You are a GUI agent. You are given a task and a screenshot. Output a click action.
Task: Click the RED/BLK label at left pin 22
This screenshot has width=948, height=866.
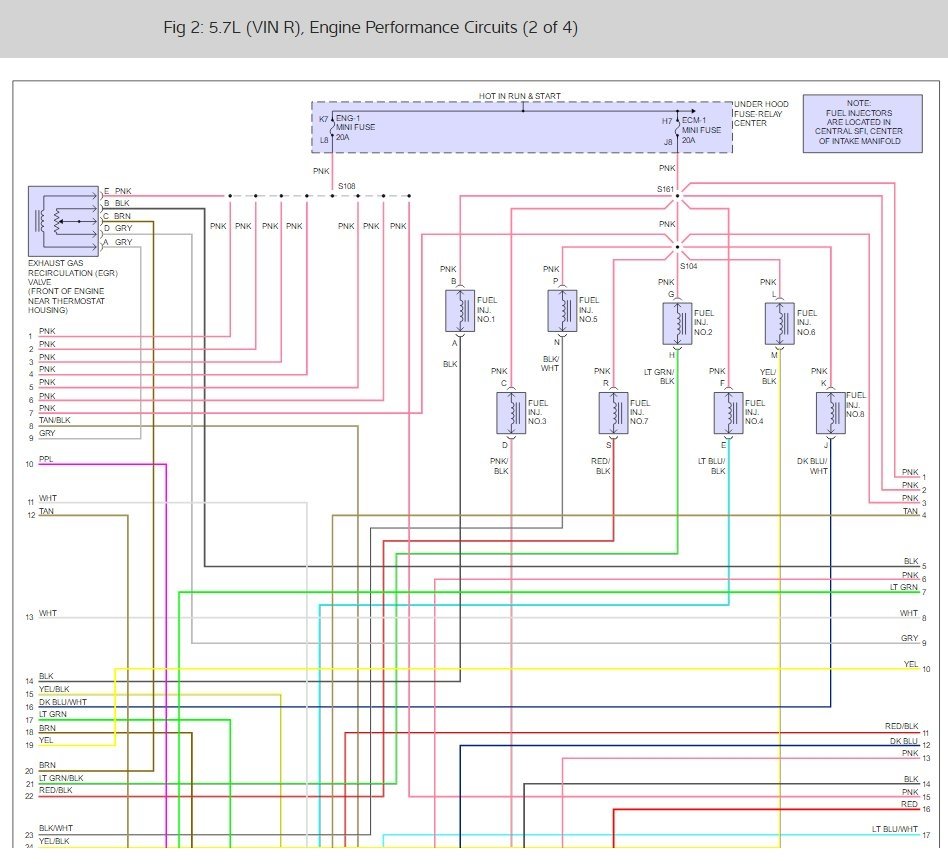tap(56, 790)
